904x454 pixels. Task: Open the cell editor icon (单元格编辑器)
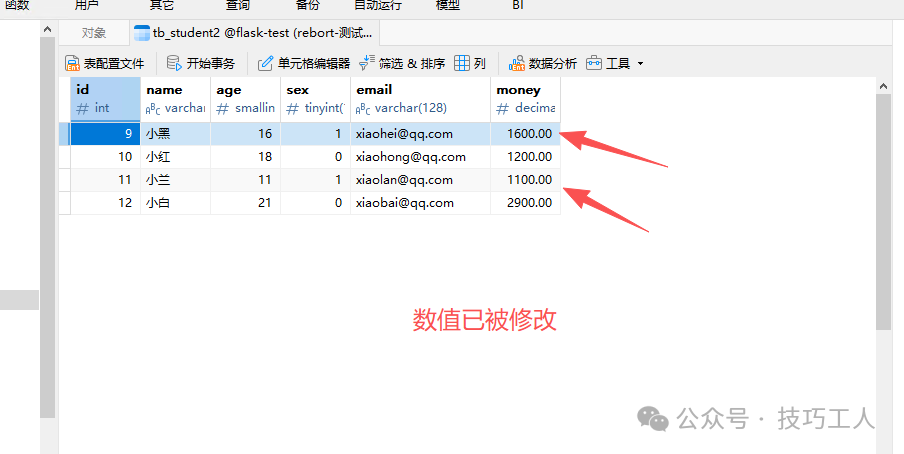pos(265,63)
